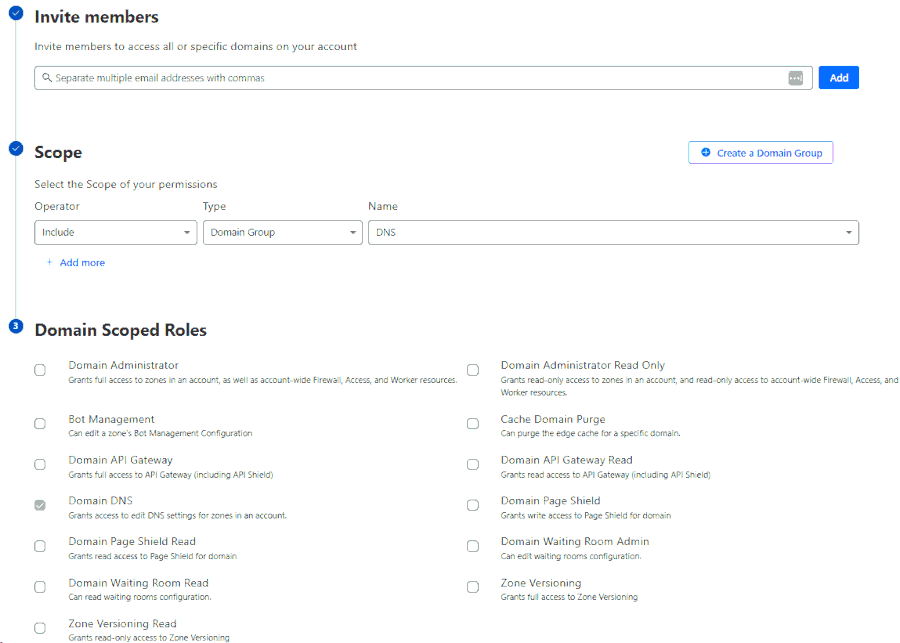Toggle the Bot Management checkbox

[40, 424]
